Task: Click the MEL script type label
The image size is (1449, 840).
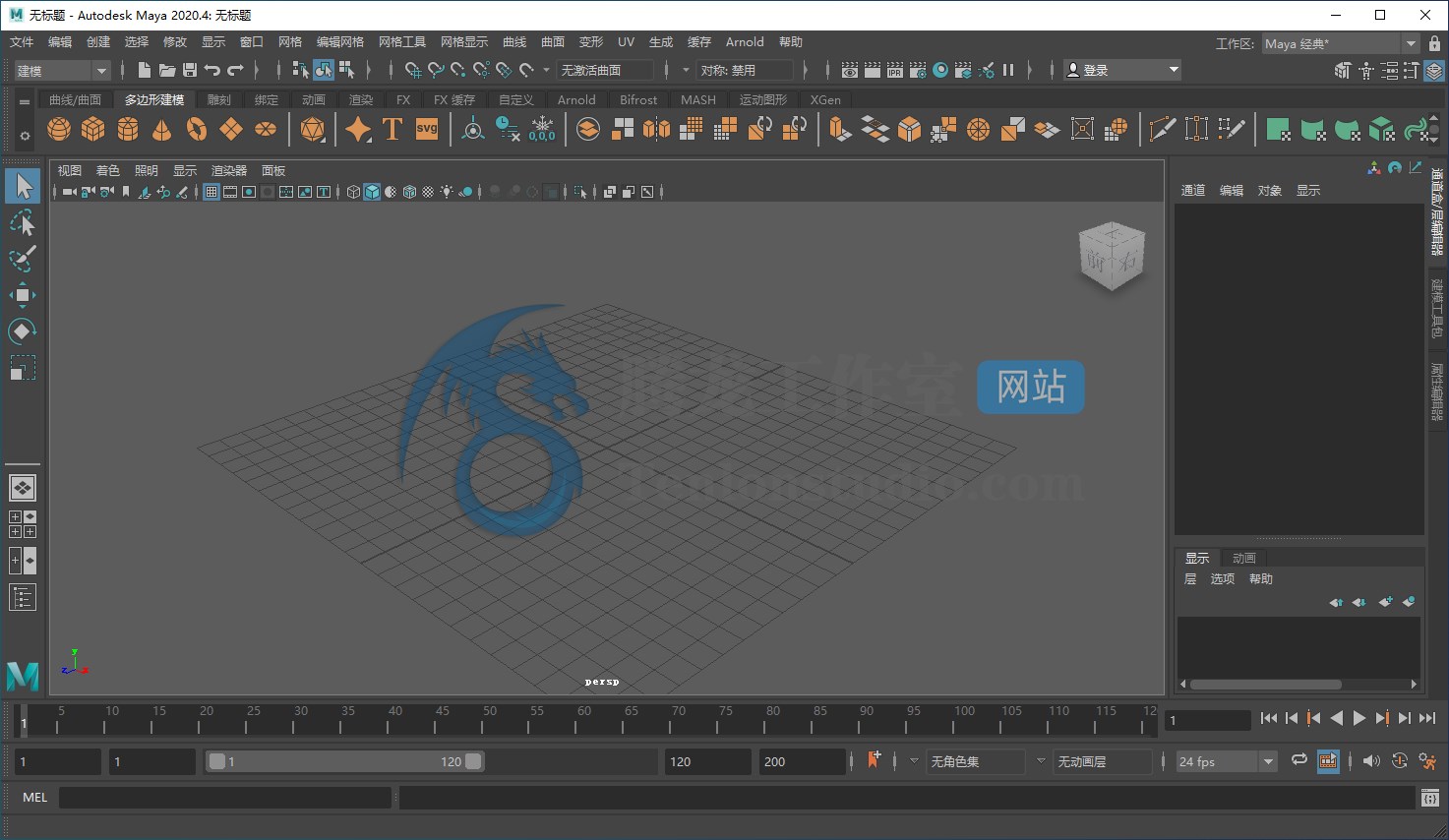Action: pyautogui.click(x=35, y=798)
